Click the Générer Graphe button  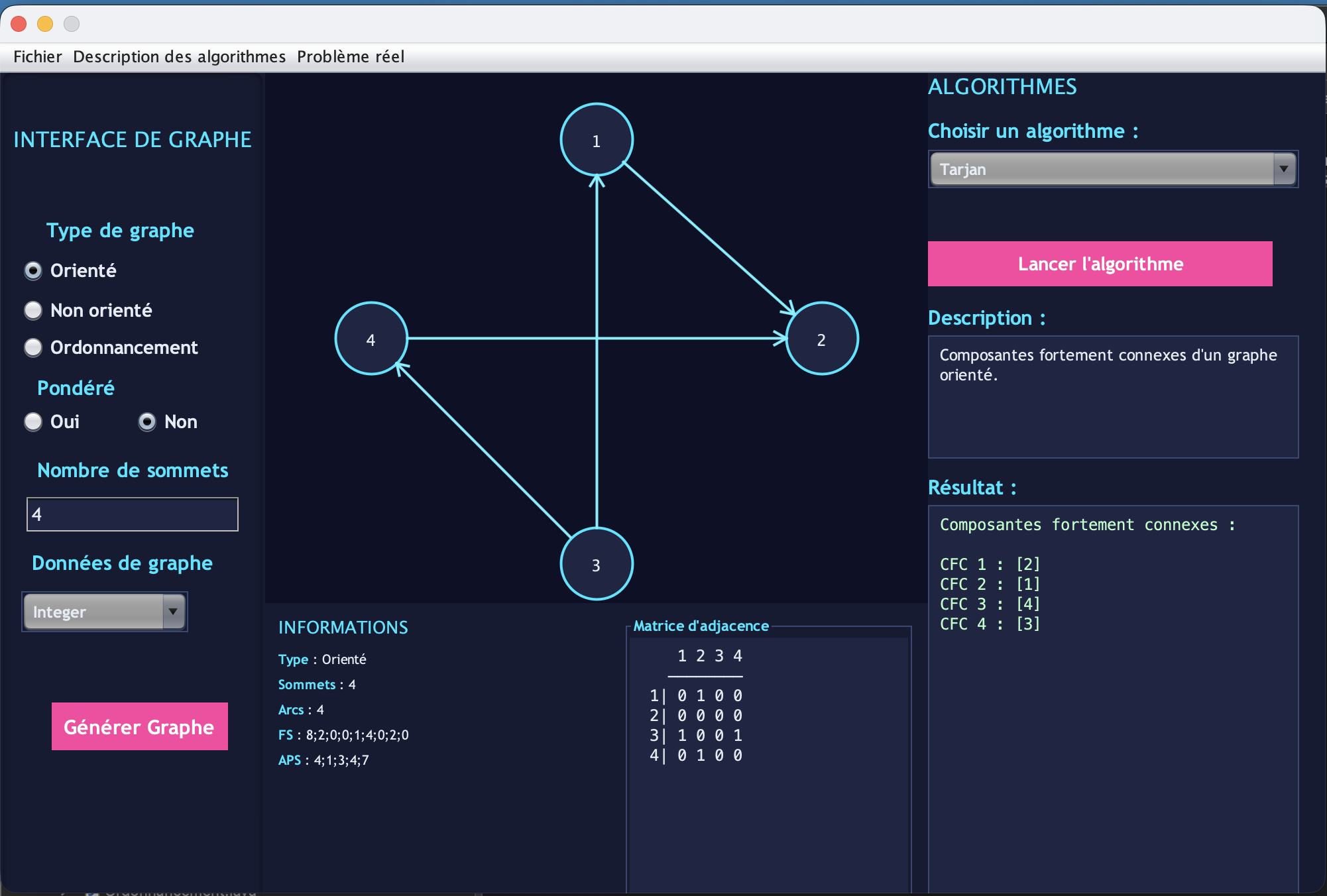(140, 726)
